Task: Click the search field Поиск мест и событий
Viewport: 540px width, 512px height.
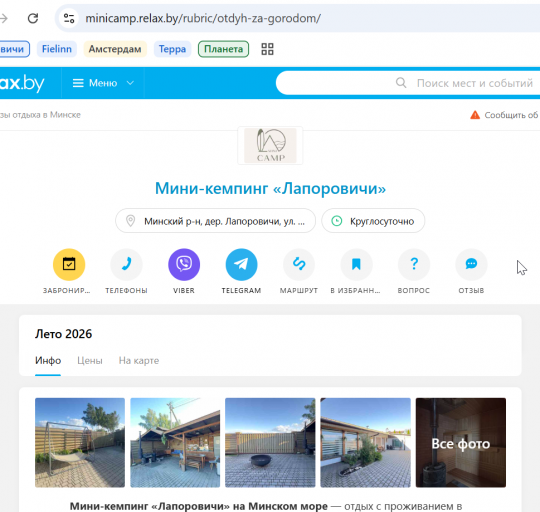Action: [x=408, y=83]
